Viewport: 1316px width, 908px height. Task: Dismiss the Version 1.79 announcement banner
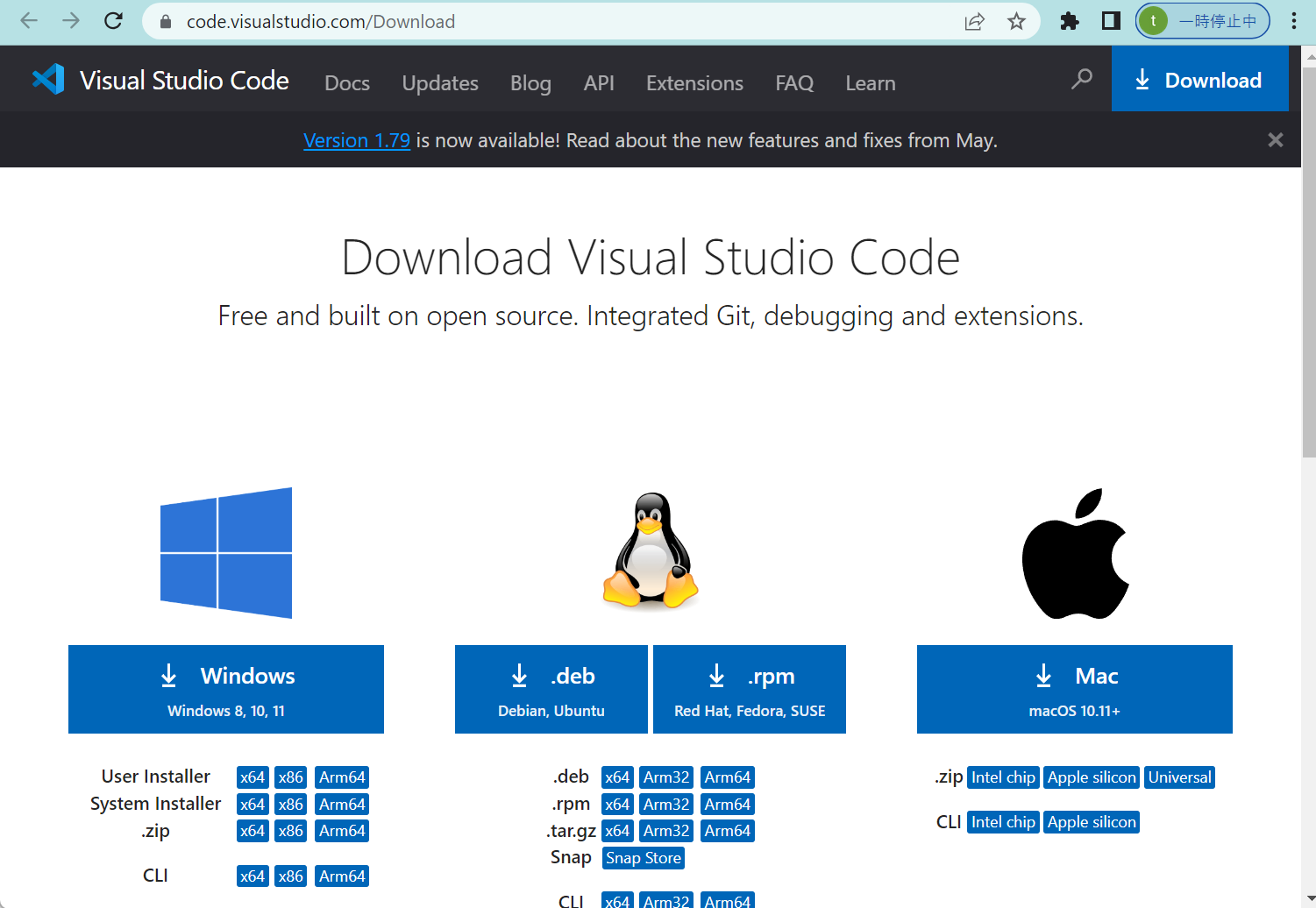tap(1276, 139)
